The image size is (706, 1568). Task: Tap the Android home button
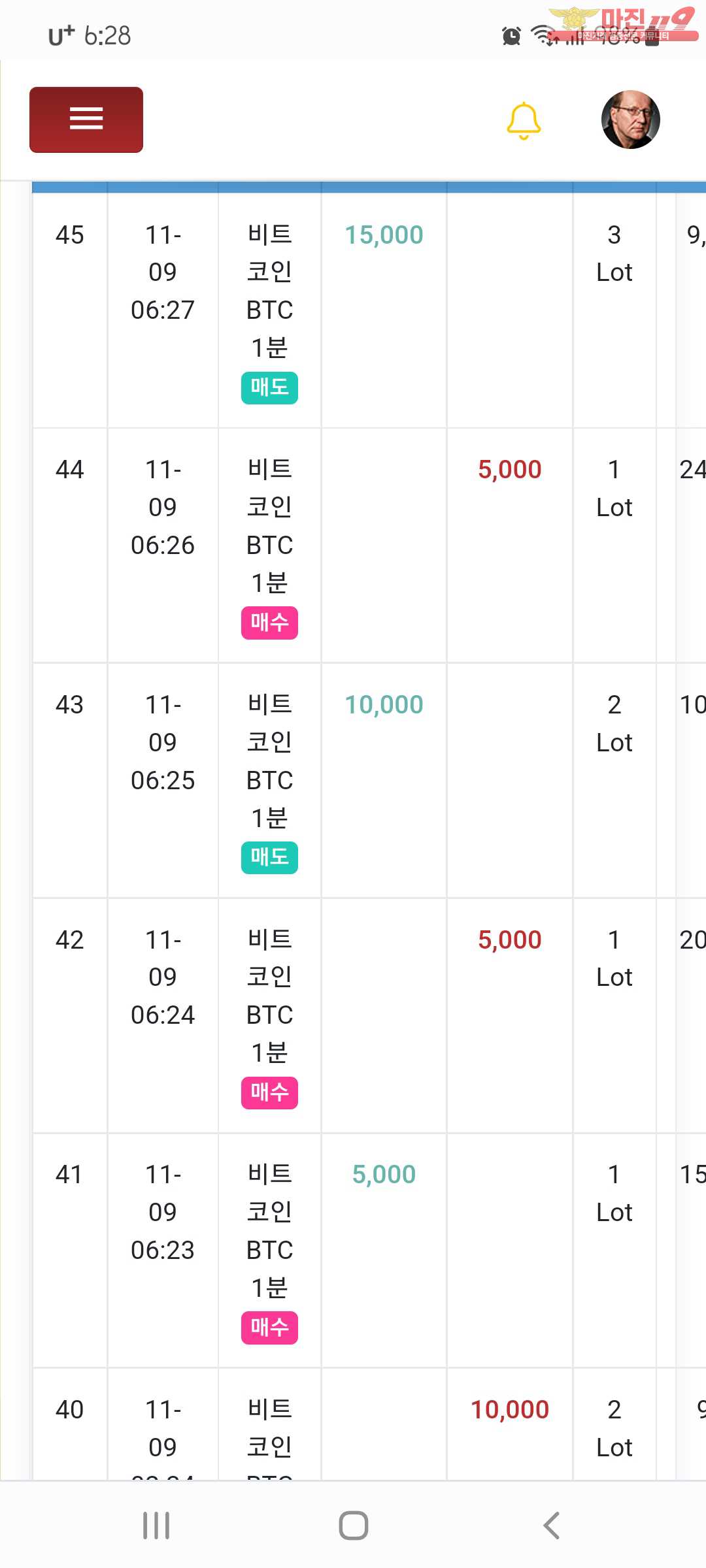pyautogui.click(x=354, y=1526)
